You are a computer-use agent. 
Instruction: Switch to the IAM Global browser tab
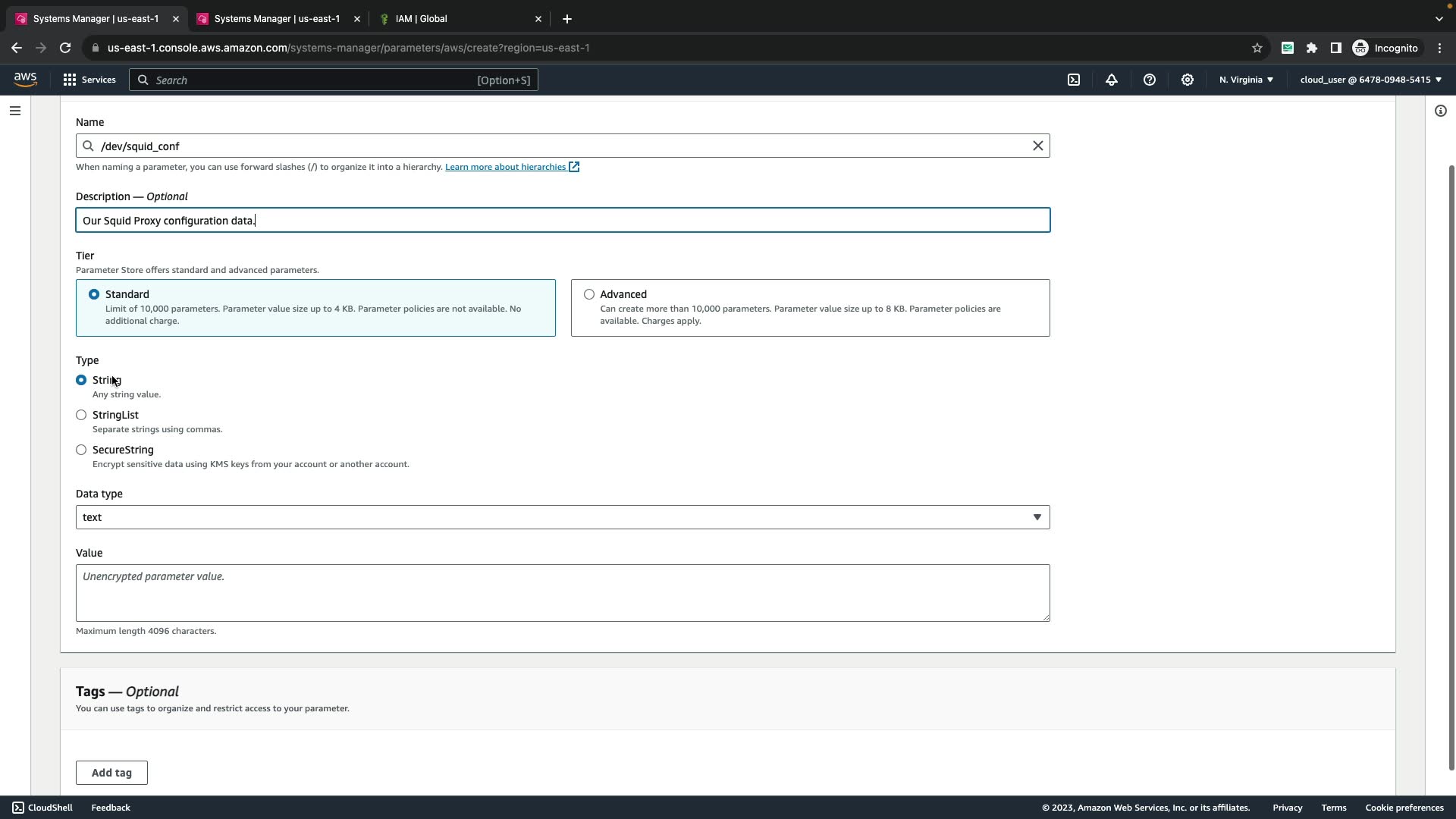422,19
